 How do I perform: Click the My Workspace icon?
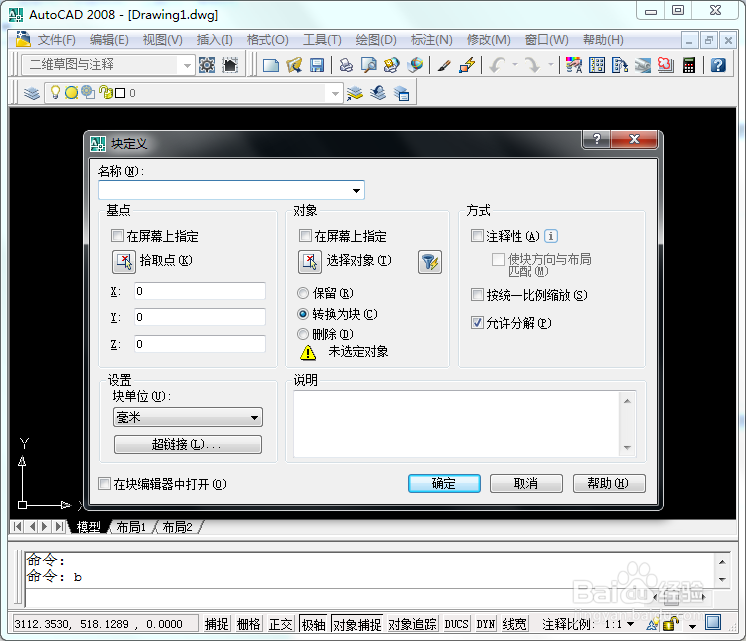click(230, 65)
